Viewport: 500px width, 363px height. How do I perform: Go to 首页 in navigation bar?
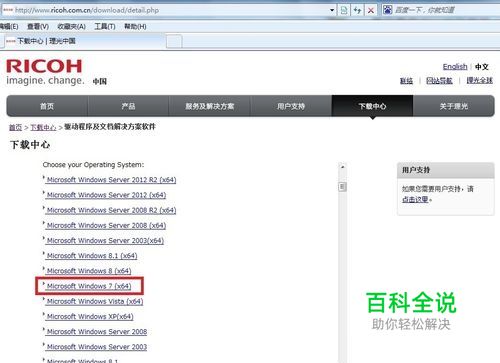(x=47, y=106)
